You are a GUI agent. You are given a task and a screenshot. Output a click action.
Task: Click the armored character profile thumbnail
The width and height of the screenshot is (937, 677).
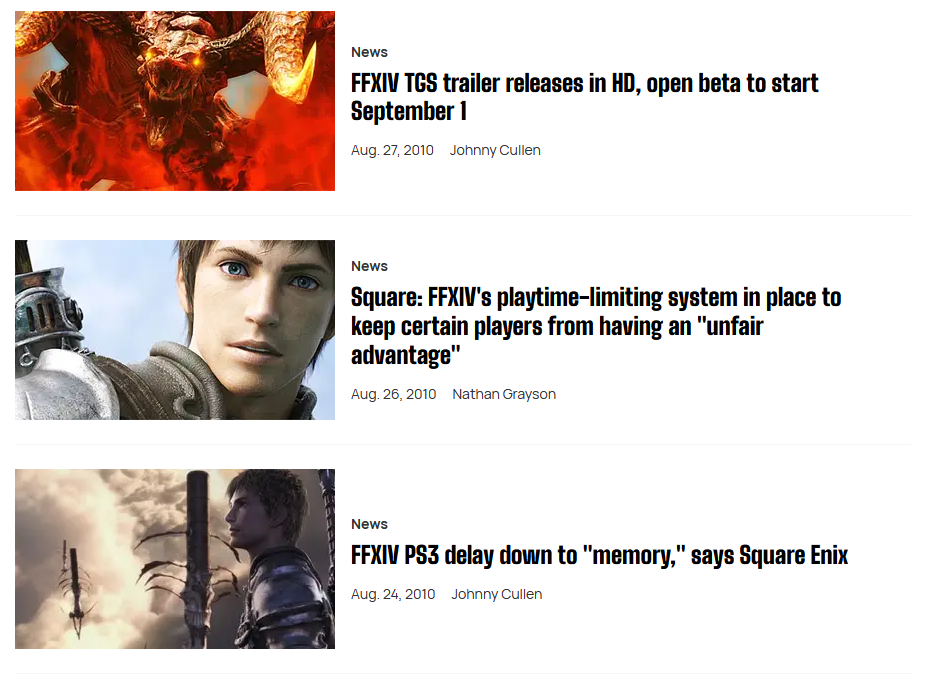[174, 559]
